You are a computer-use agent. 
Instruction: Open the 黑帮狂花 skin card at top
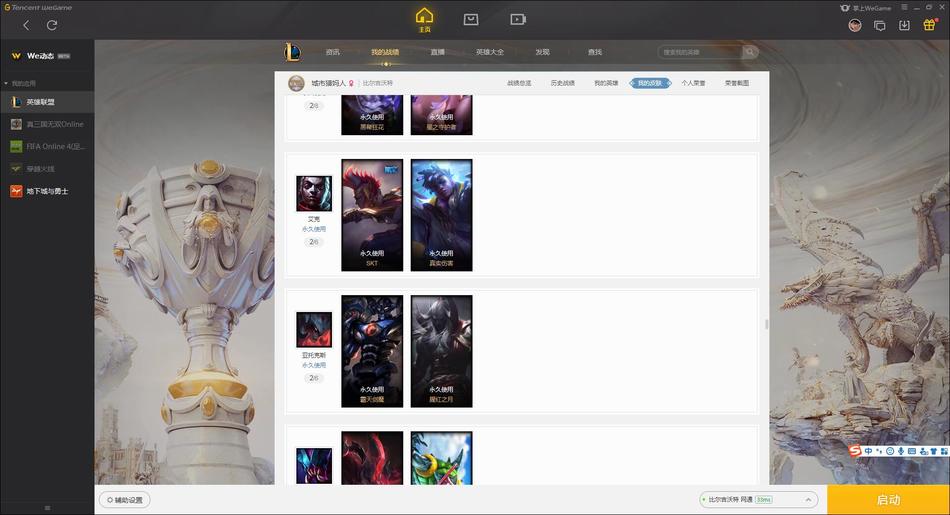point(372,115)
